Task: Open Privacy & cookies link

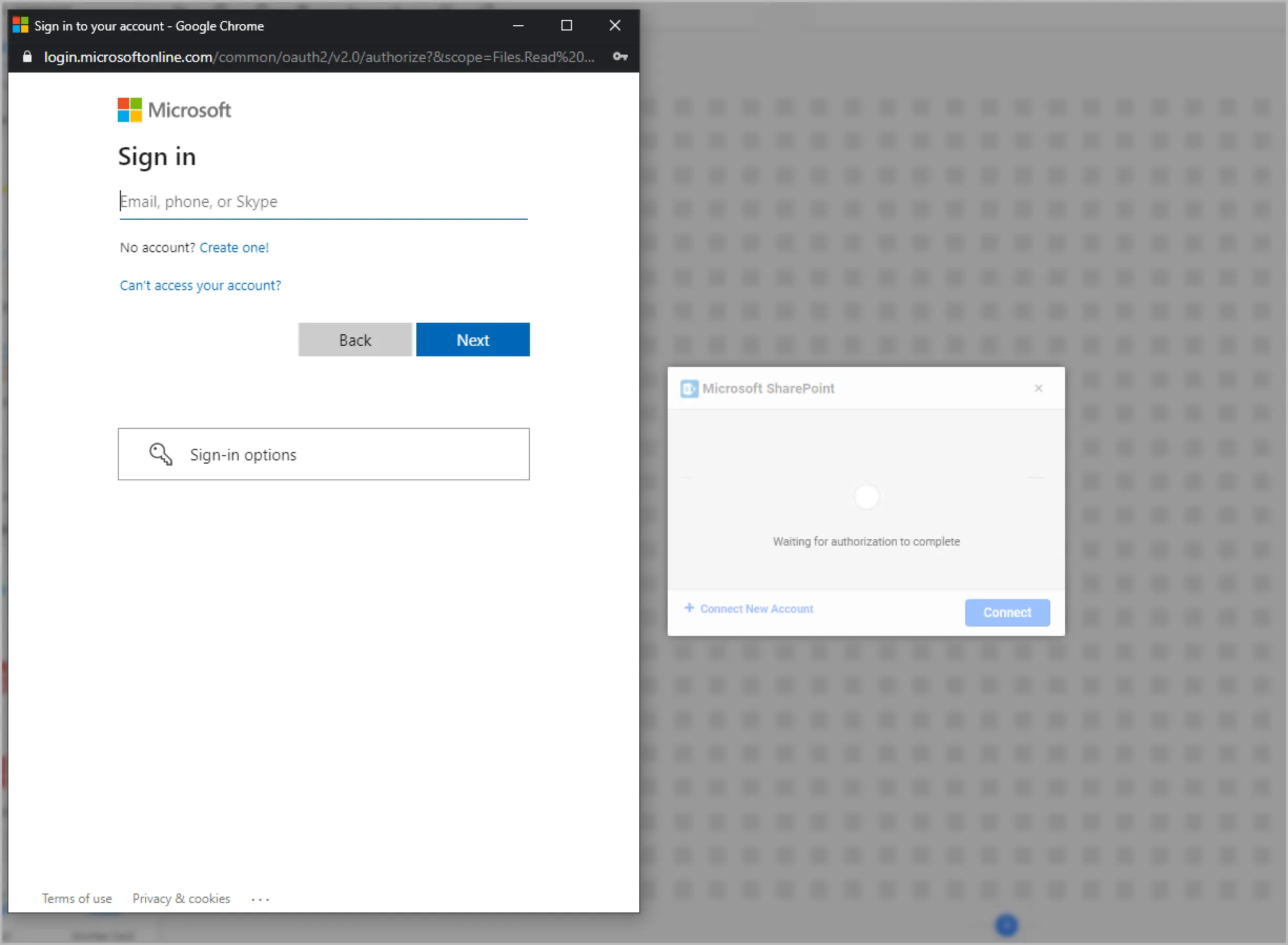Action: (x=181, y=899)
